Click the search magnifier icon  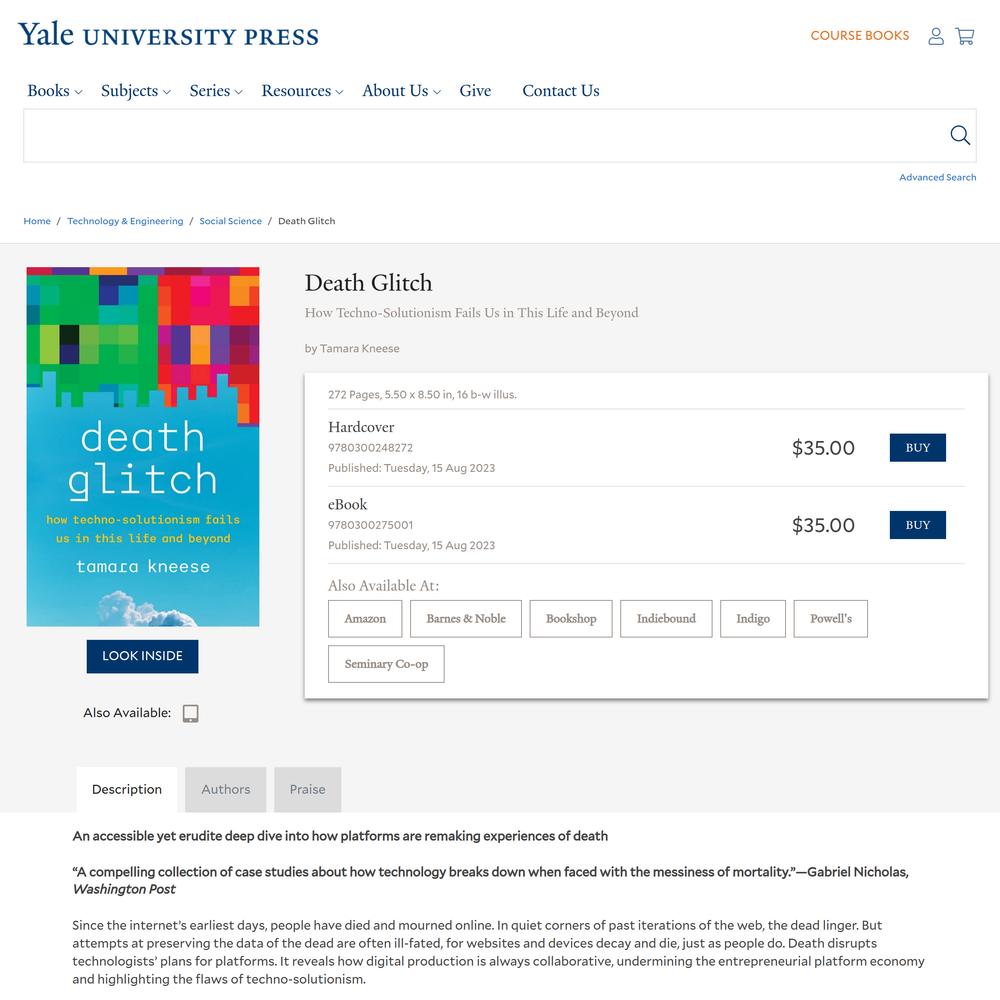tap(960, 135)
